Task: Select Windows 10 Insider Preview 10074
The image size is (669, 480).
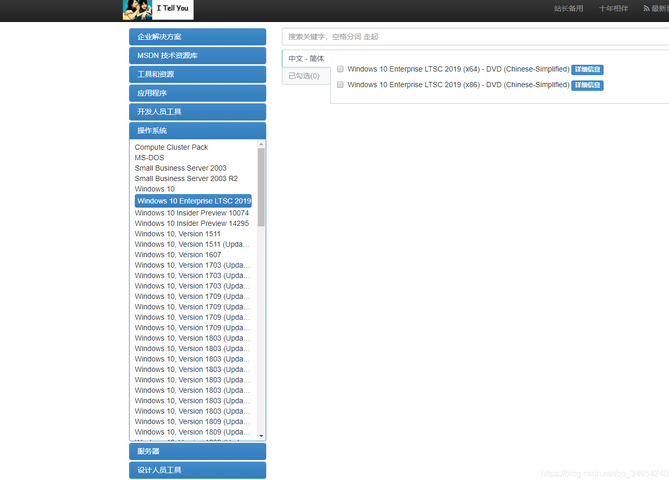Action: 192,213
